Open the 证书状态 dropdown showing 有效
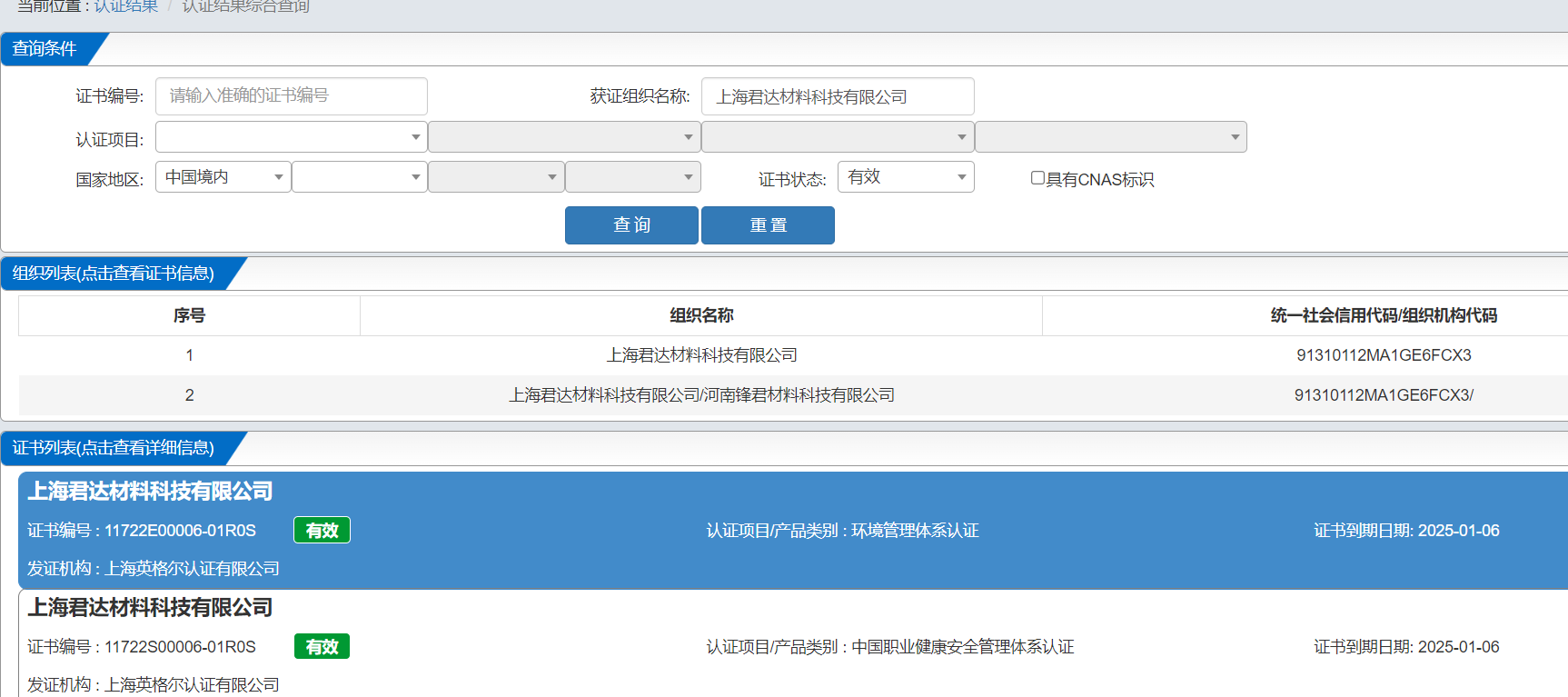 click(906, 177)
